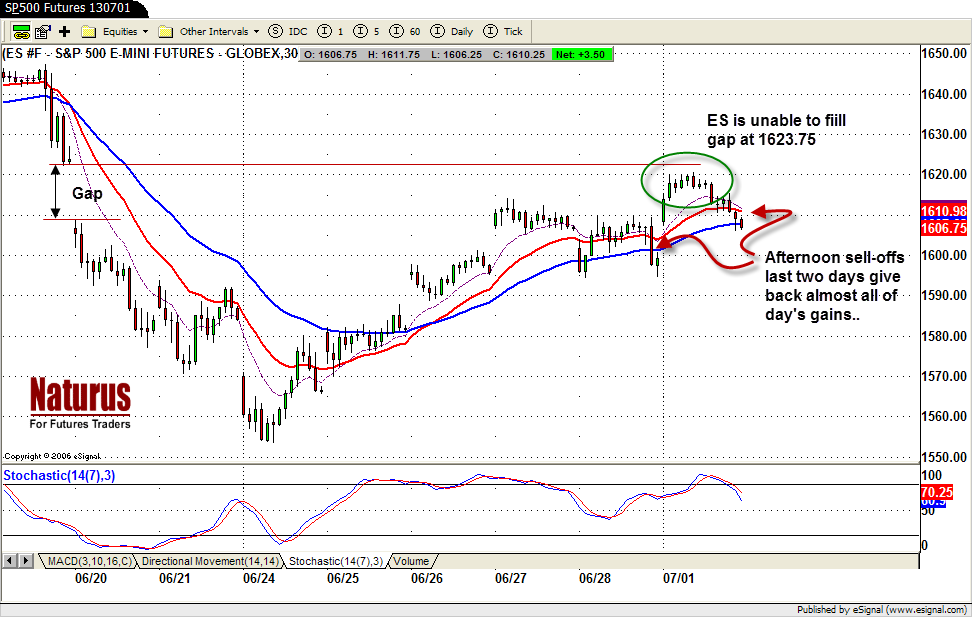Open the Equities dropdown
972x617 pixels.
(117, 31)
